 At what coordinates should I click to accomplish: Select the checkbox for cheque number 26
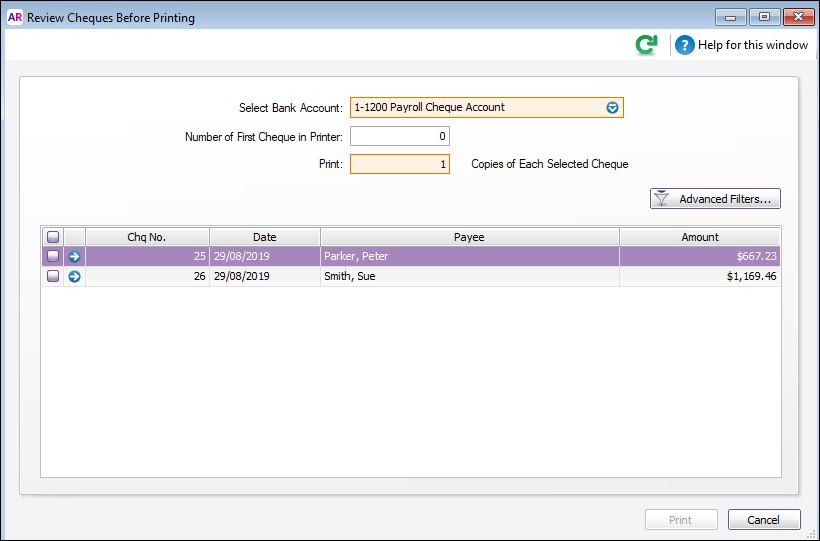point(53,276)
